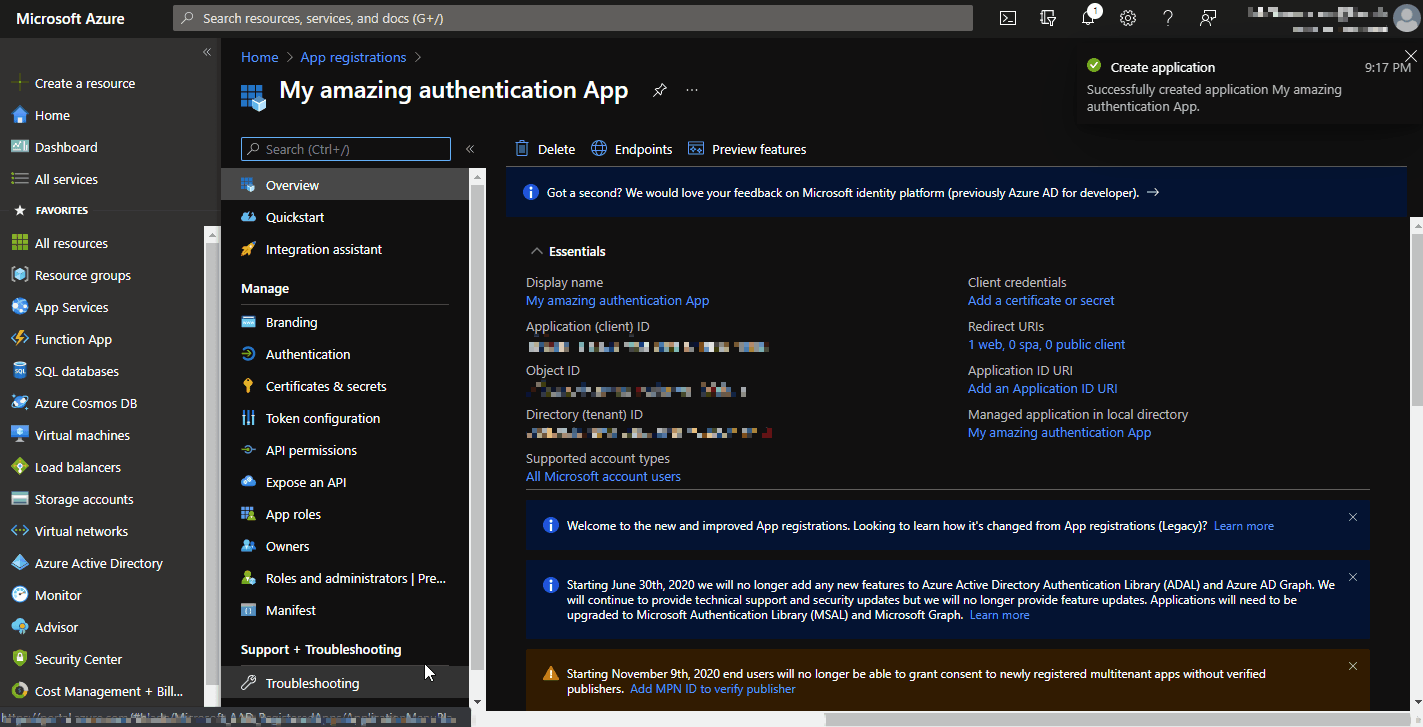Pin My amazing authentication App to dashboard
The image size is (1423, 727).
tap(659, 90)
